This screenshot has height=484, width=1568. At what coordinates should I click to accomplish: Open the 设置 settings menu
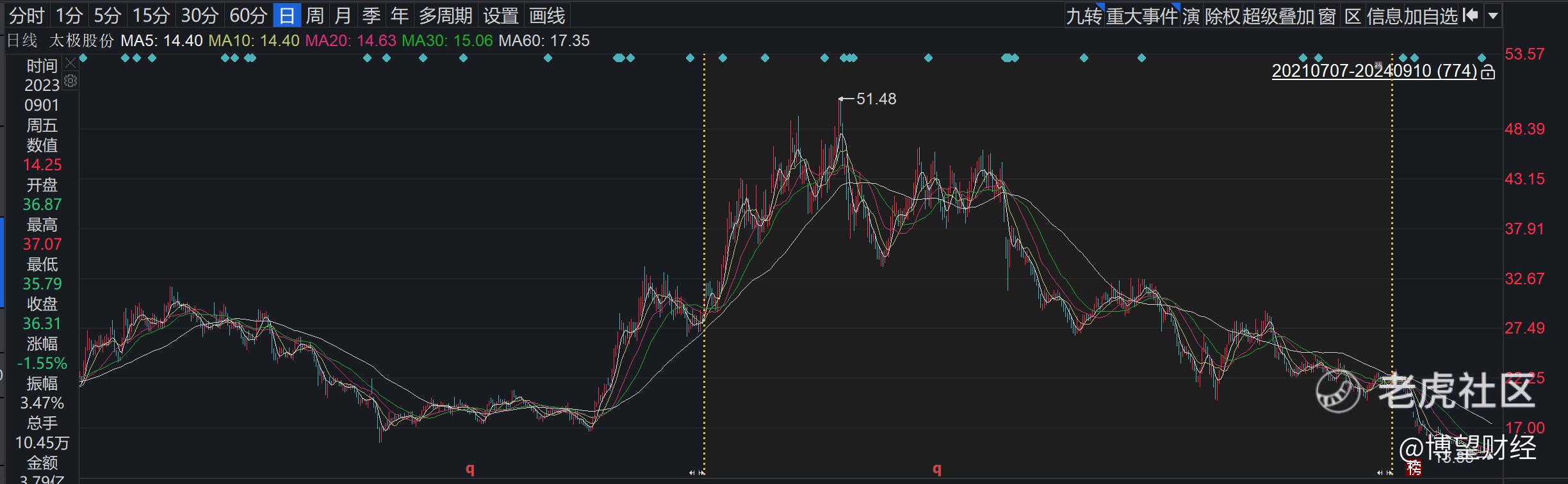coord(501,15)
